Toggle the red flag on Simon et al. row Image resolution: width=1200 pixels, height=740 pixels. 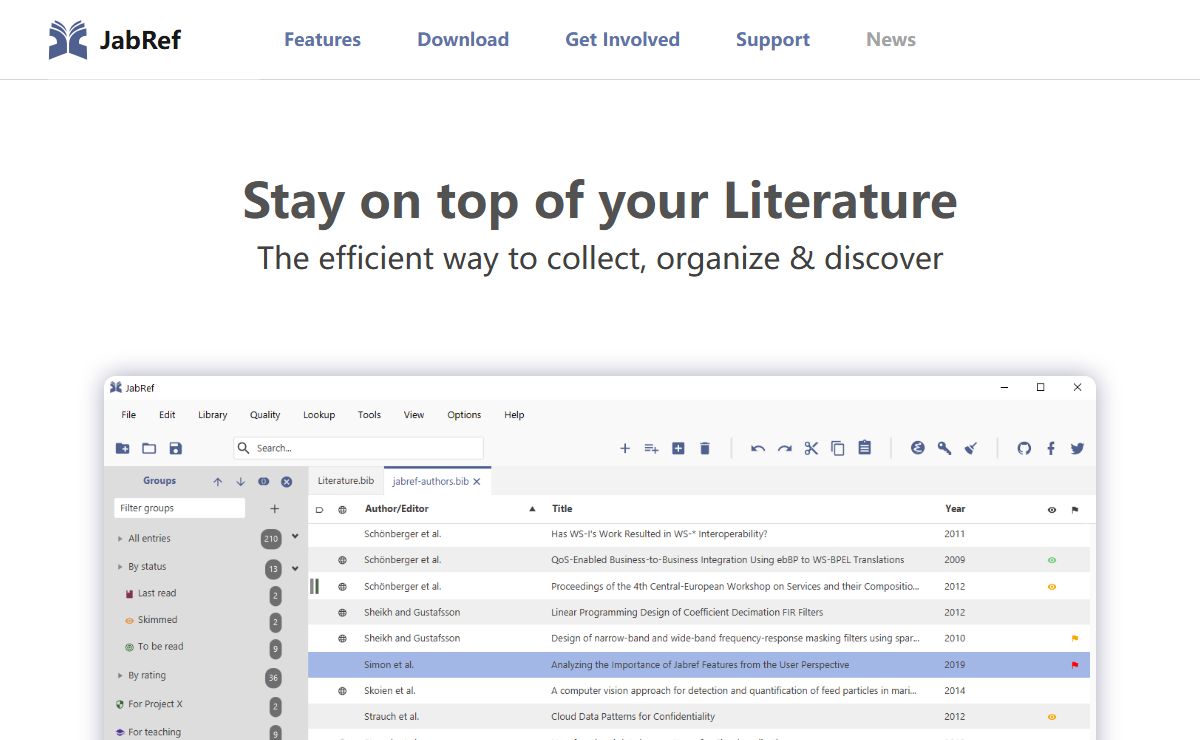(1075, 665)
